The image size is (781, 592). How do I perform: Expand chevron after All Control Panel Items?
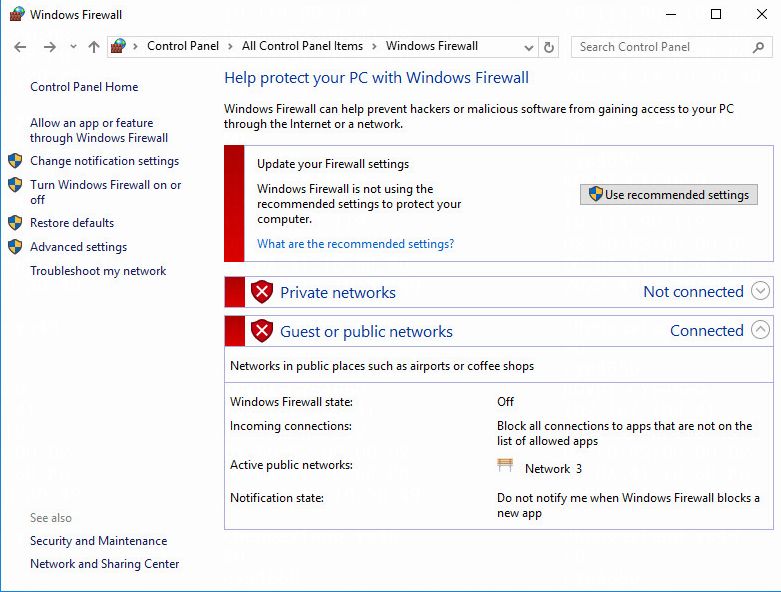[x=374, y=47]
